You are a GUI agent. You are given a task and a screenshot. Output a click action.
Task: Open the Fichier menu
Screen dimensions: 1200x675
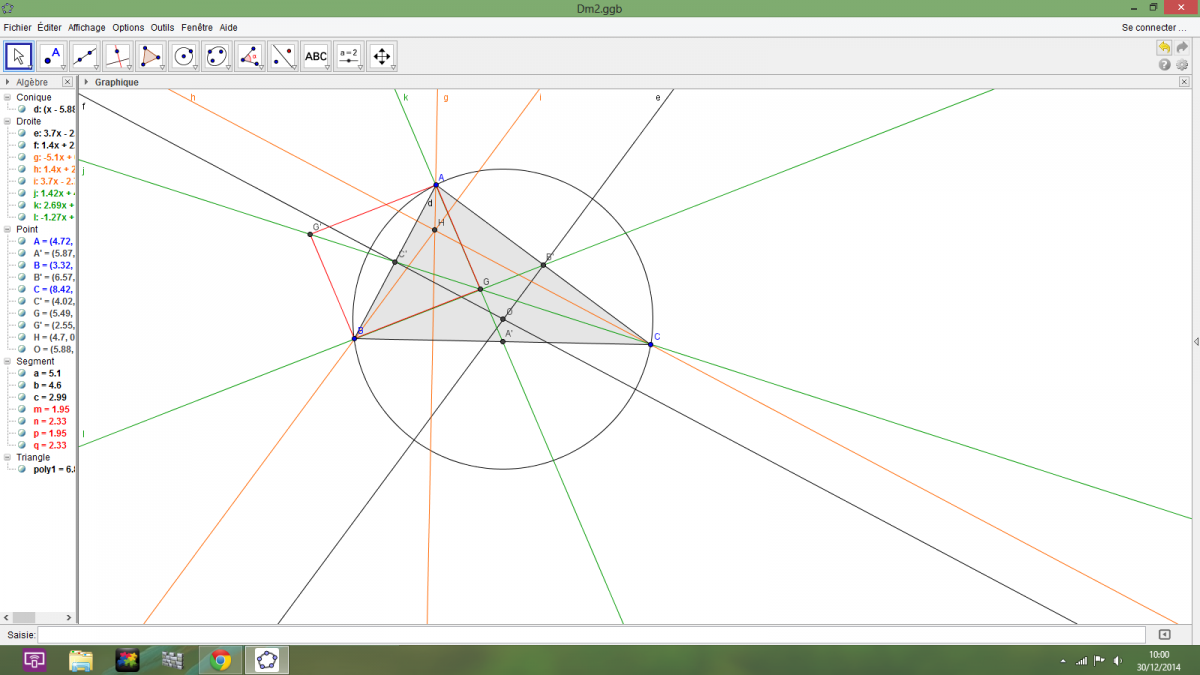pyautogui.click(x=17, y=27)
